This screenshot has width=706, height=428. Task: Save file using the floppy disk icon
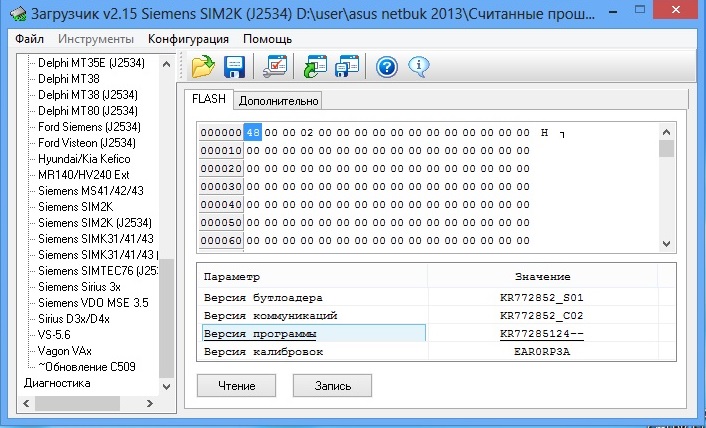(x=235, y=67)
